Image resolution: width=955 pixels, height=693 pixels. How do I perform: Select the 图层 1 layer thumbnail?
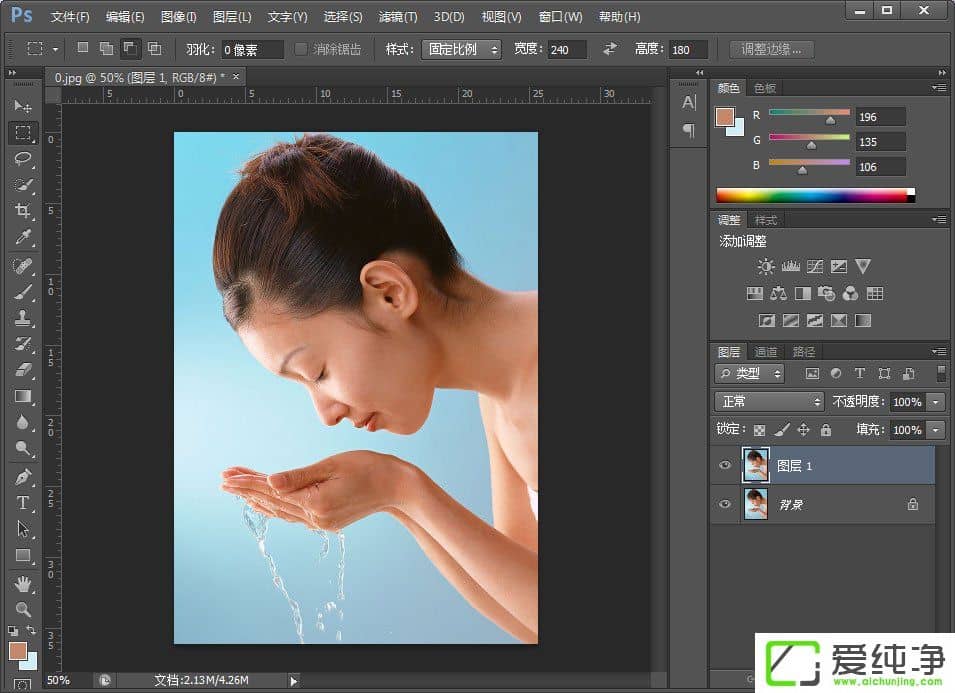coord(755,465)
